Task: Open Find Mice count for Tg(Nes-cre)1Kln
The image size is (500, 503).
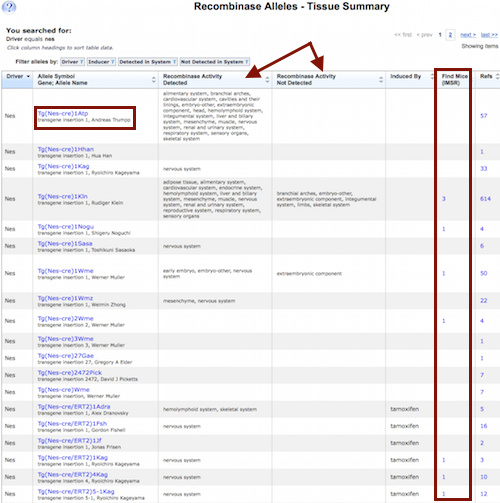Action: pos(444,199)
